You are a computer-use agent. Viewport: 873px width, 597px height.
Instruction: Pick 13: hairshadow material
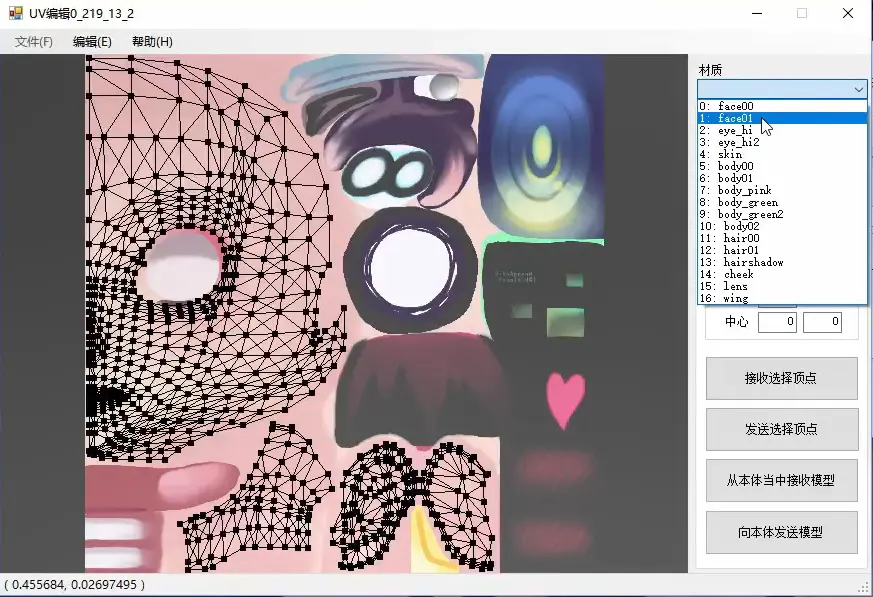click(782, 262)
